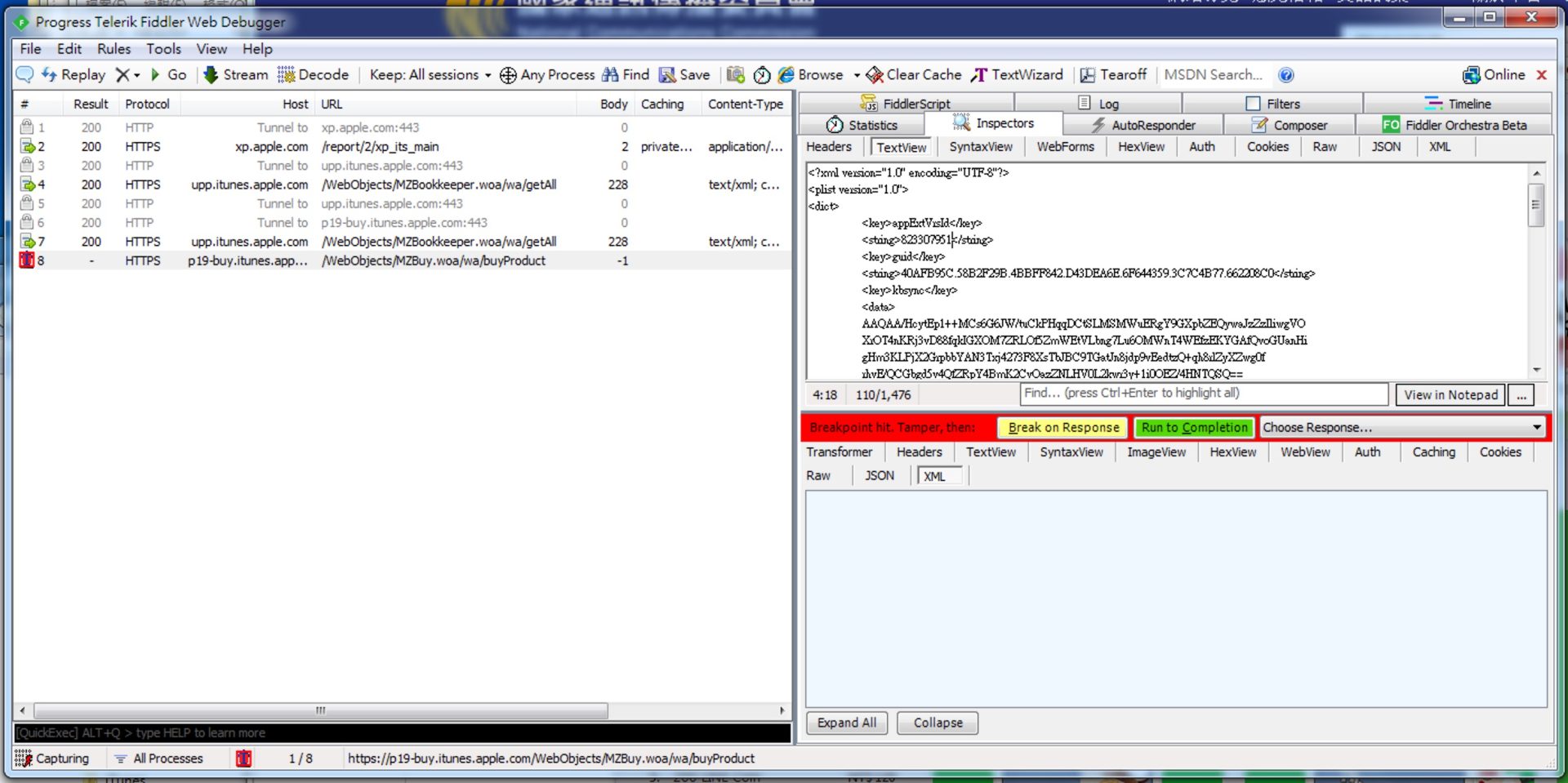The height and width of the screenshot is (783, 1568).
Task: Open the Tools menu
Action: pyautogui.click(x=163, y=49)
